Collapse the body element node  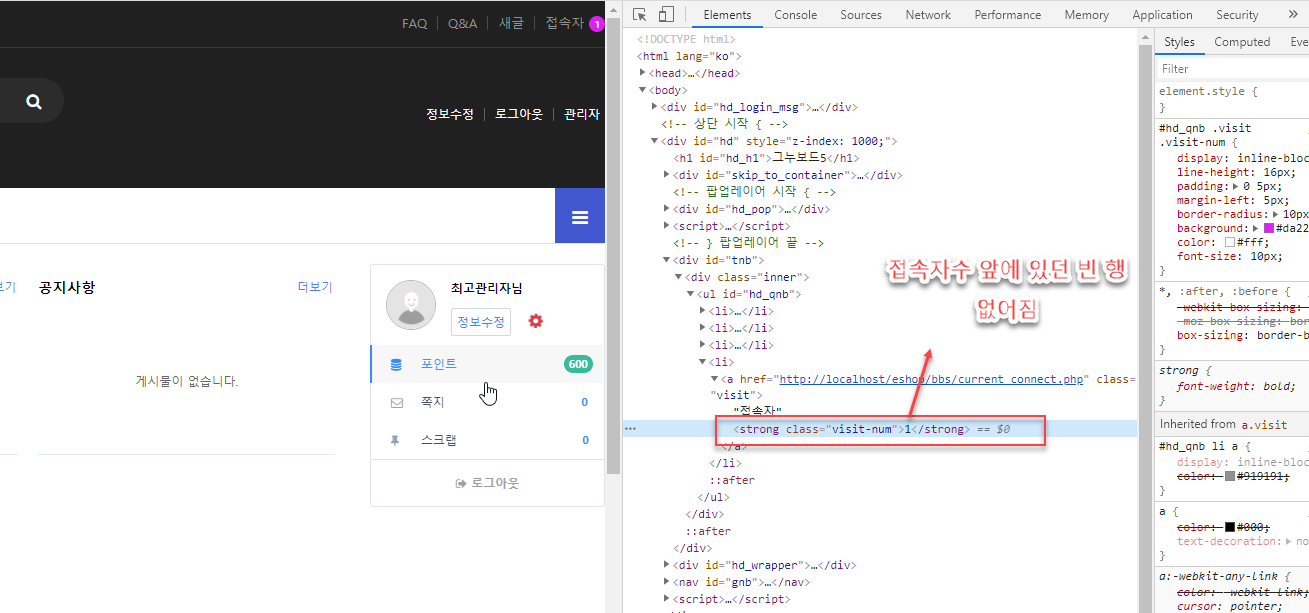(644, 90)
